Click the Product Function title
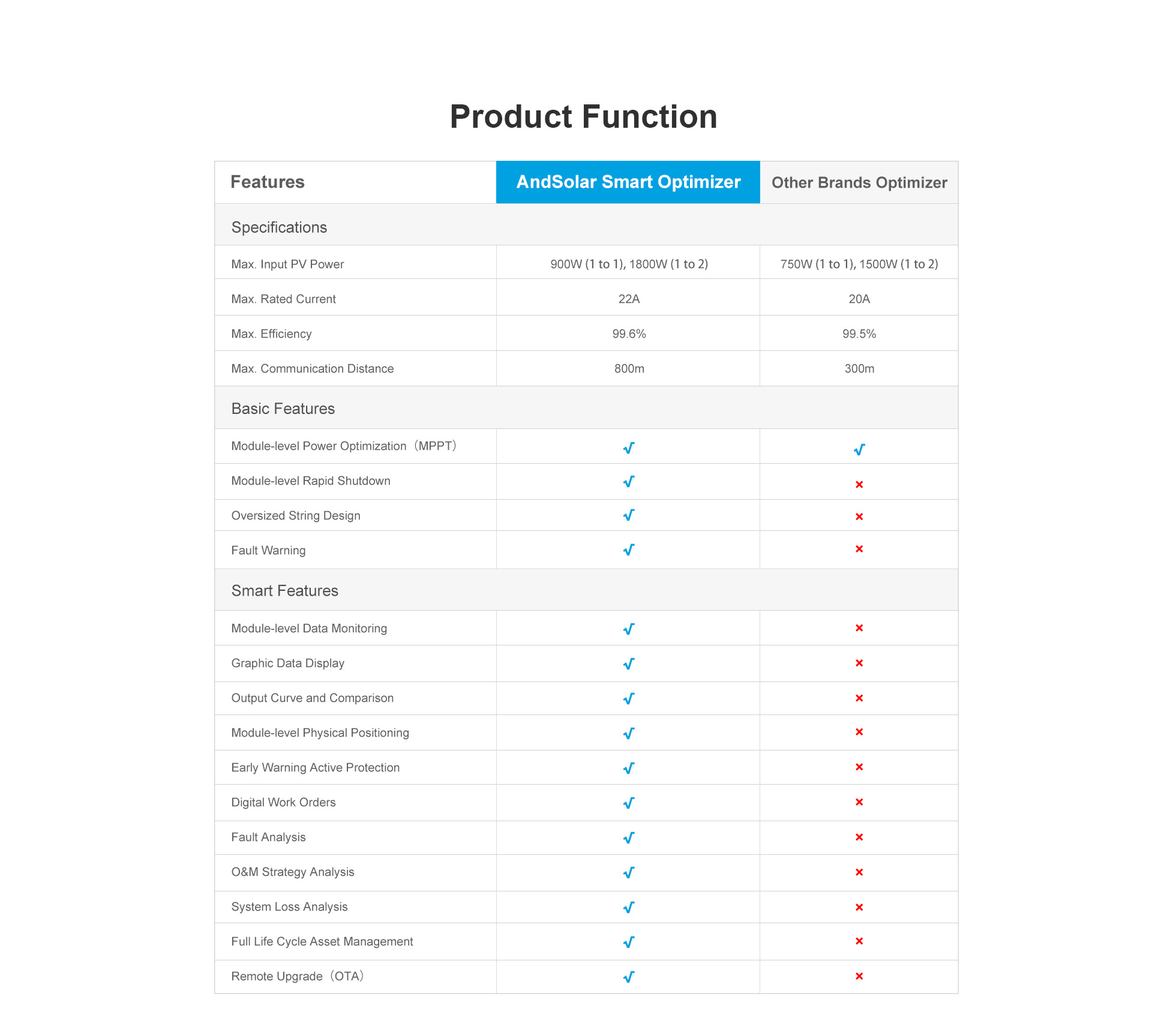1170x1036 pixels. coord(583,116)
